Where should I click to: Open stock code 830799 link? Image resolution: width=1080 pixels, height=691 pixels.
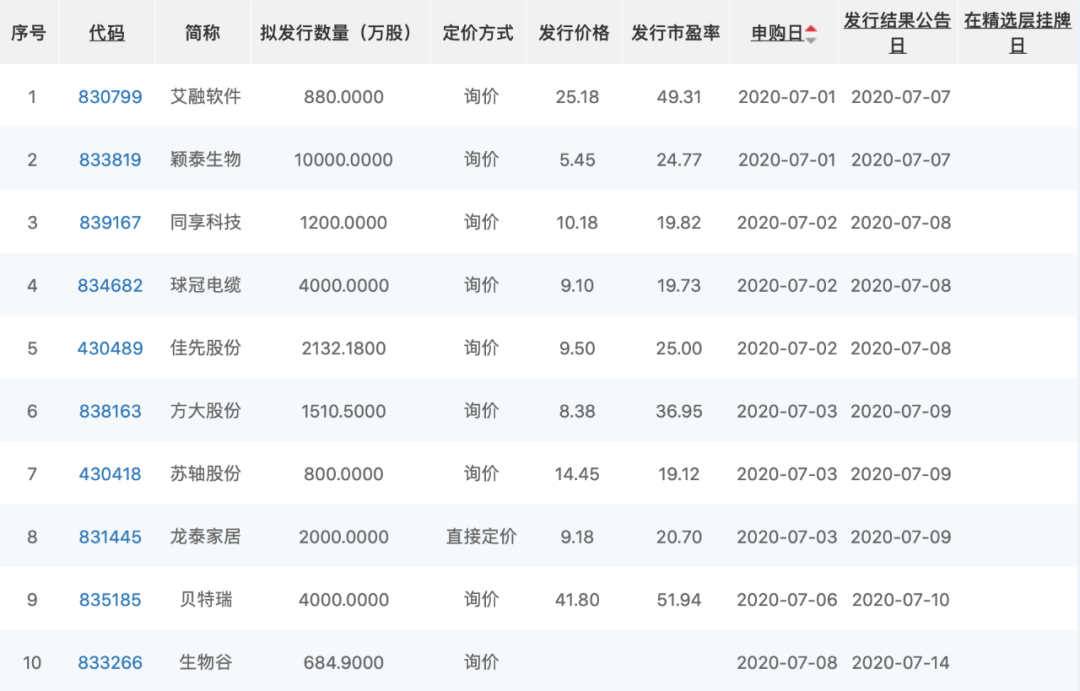point(110,97)
